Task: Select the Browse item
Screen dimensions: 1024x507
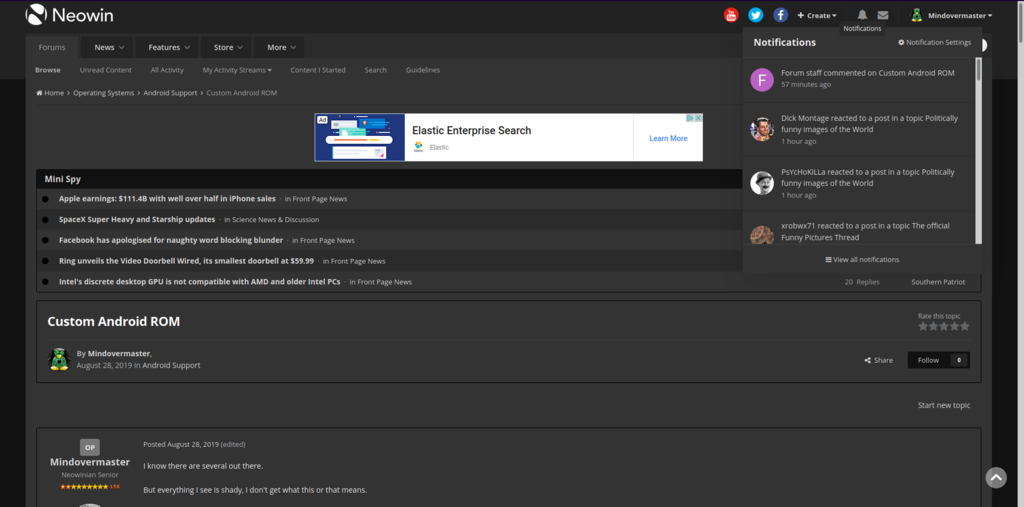Action: coord(48,70)
